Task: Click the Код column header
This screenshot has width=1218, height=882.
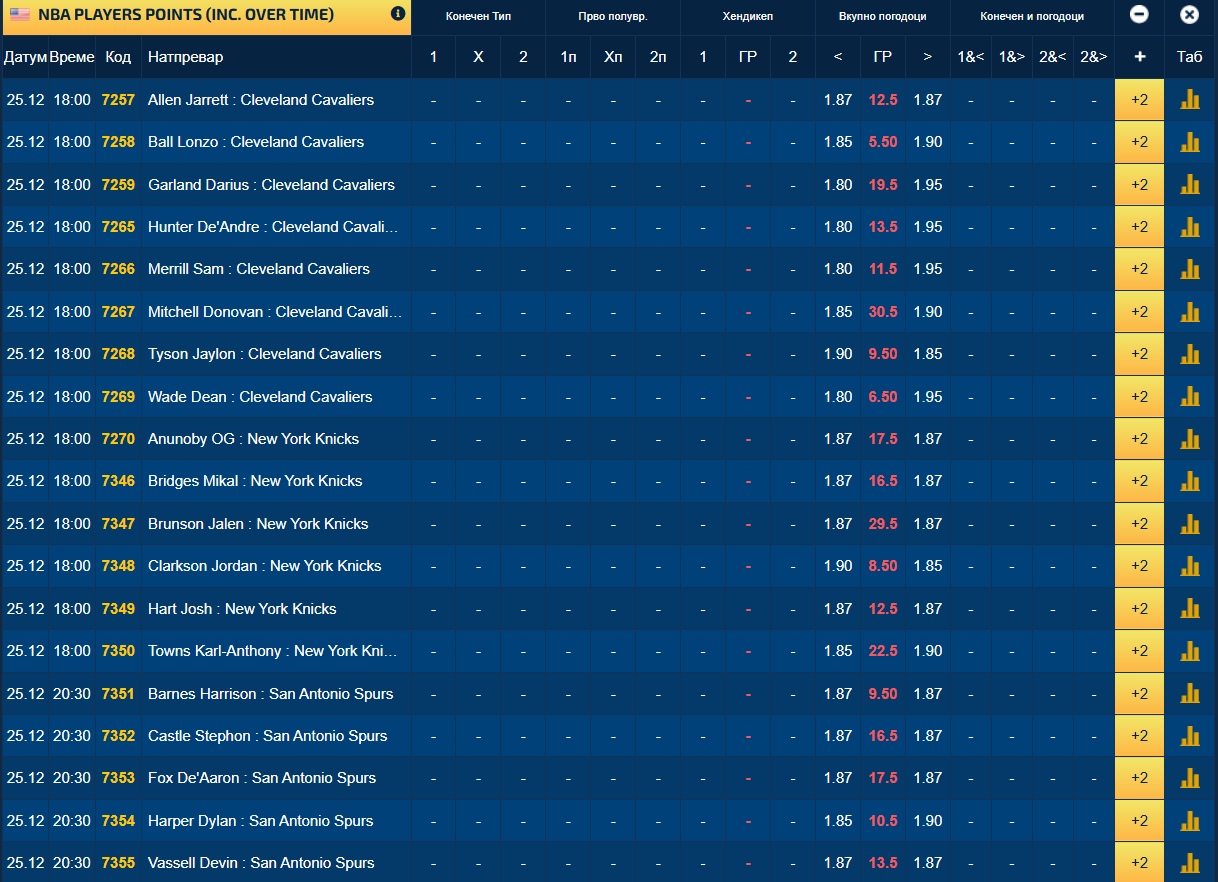Action: (x=118, y=57)
